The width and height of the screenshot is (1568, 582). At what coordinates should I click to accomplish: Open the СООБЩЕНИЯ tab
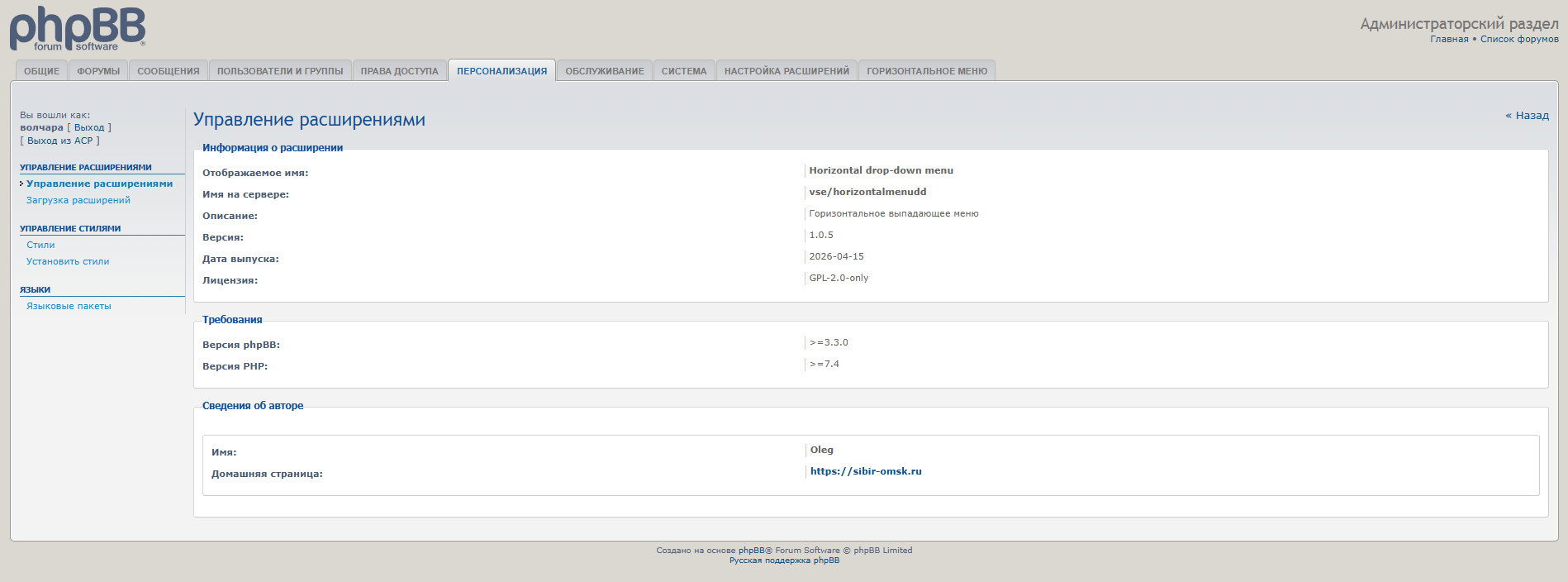(x=169, y=71)
